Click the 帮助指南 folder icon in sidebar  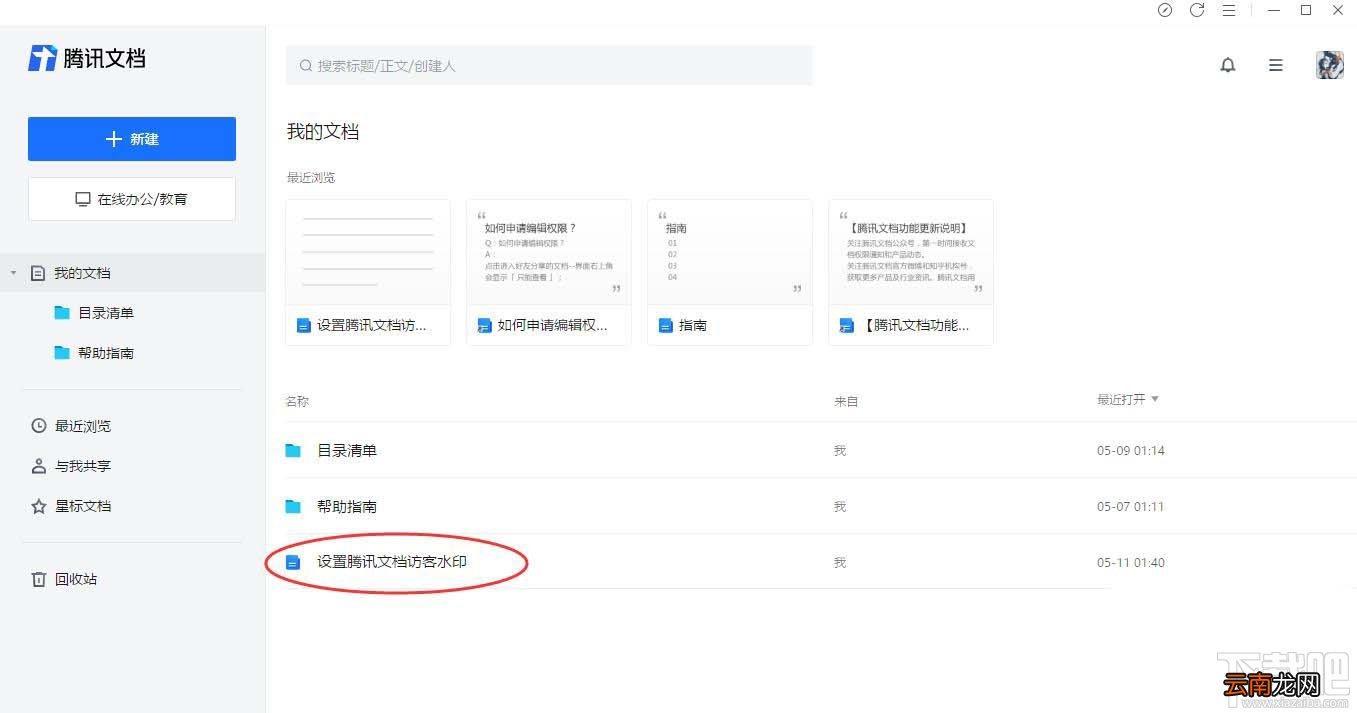[x=62, y=353]
